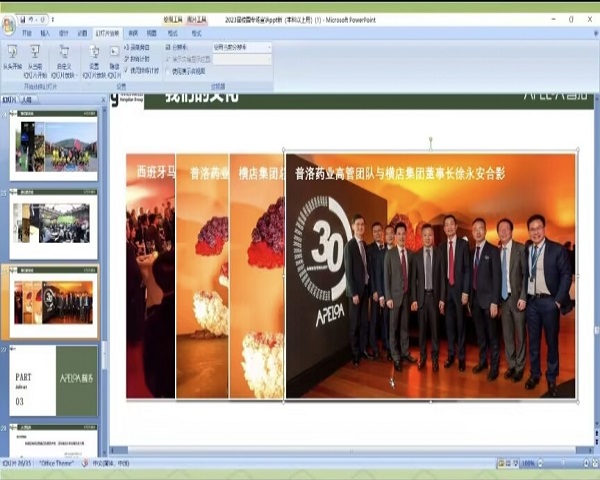Open the 分辨率 resolution dropdown

tap(242, 47)
